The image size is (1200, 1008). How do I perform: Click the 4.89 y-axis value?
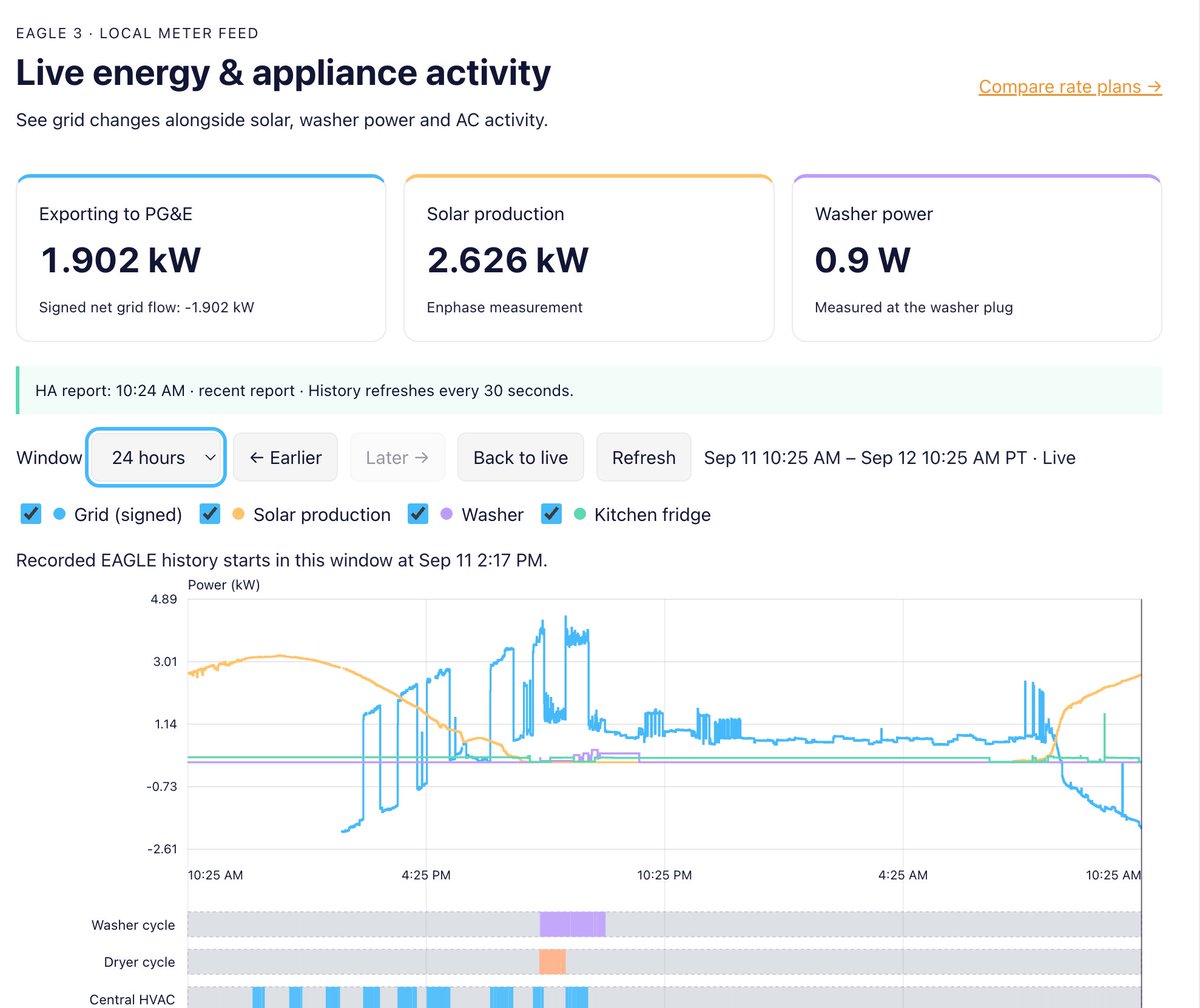[163, 599]
